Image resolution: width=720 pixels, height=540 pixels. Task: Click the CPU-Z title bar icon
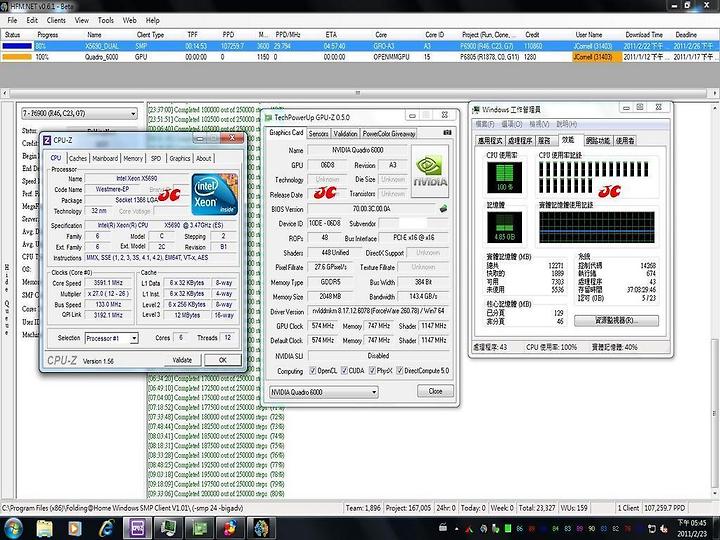point(47,140)
